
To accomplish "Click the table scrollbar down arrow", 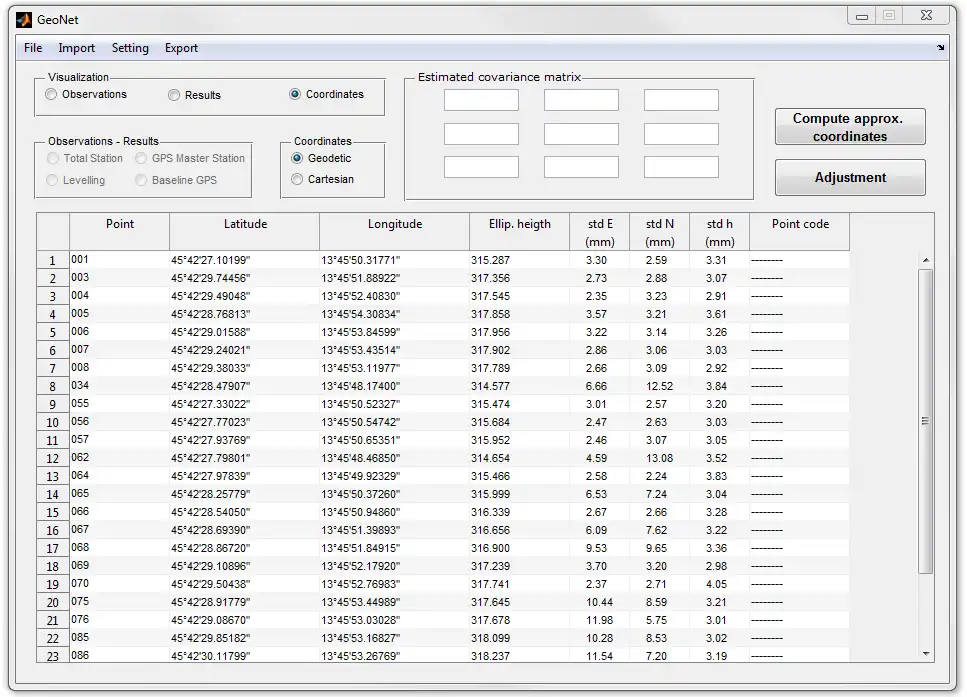I will point(926,654).
